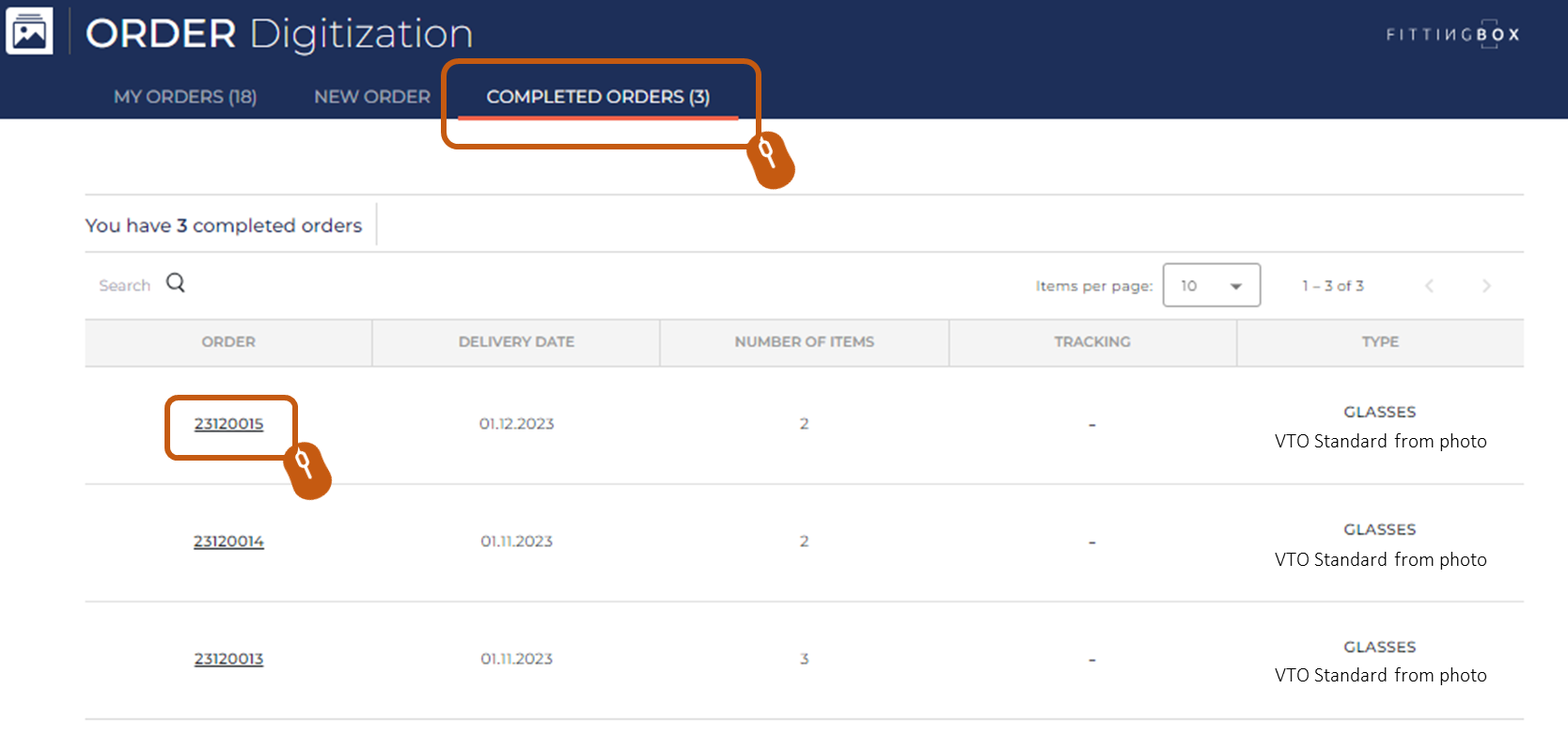Viewport: 1568px width, 736px height.
Task: Click the FittingBox logo
Action: click(x=1452, y=35)
